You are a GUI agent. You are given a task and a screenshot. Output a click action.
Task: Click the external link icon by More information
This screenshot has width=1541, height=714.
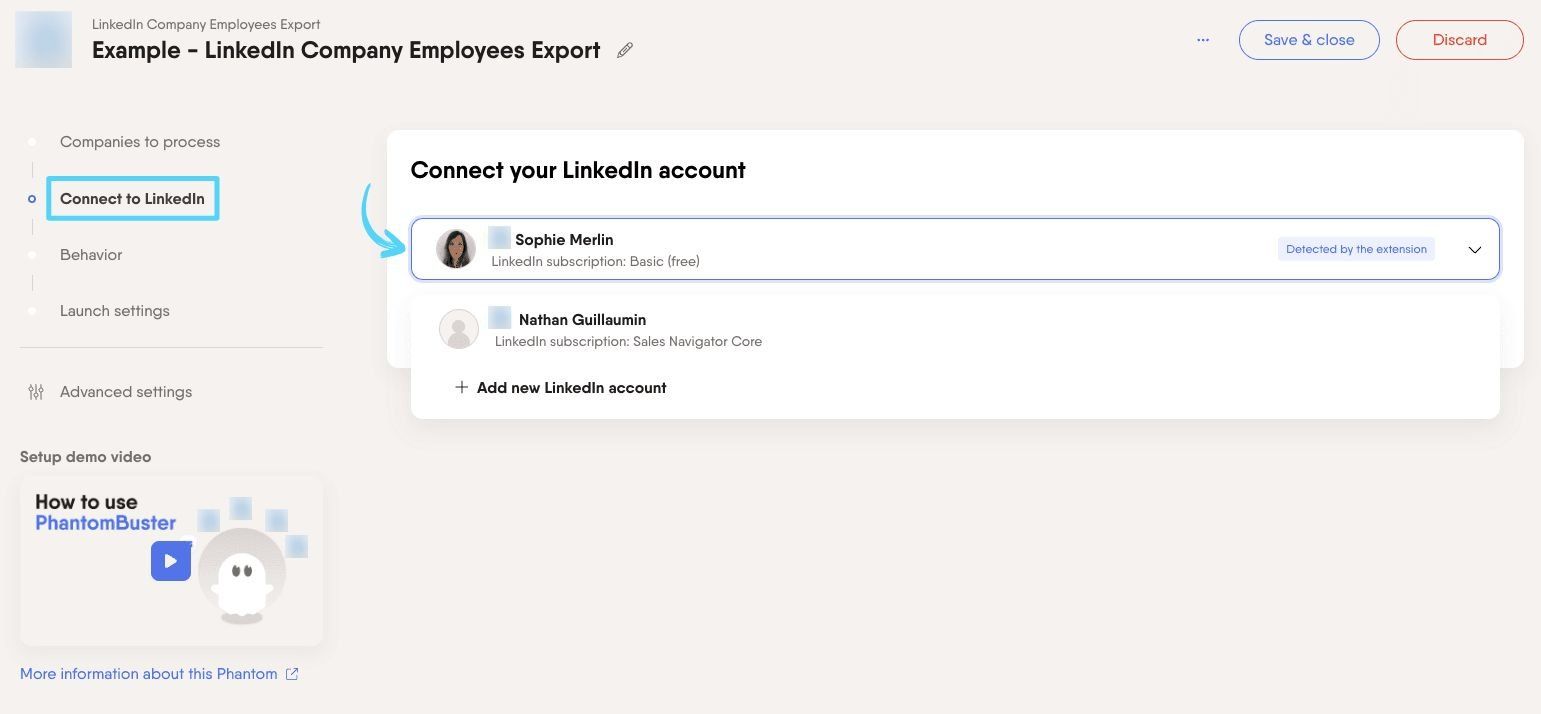coord(292,674)
